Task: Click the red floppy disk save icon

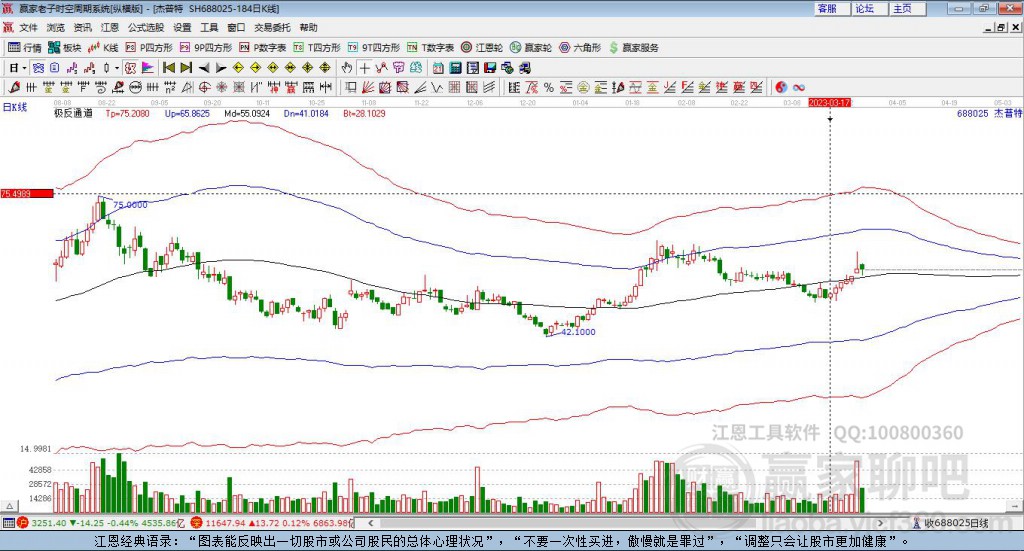Action: 490,68
